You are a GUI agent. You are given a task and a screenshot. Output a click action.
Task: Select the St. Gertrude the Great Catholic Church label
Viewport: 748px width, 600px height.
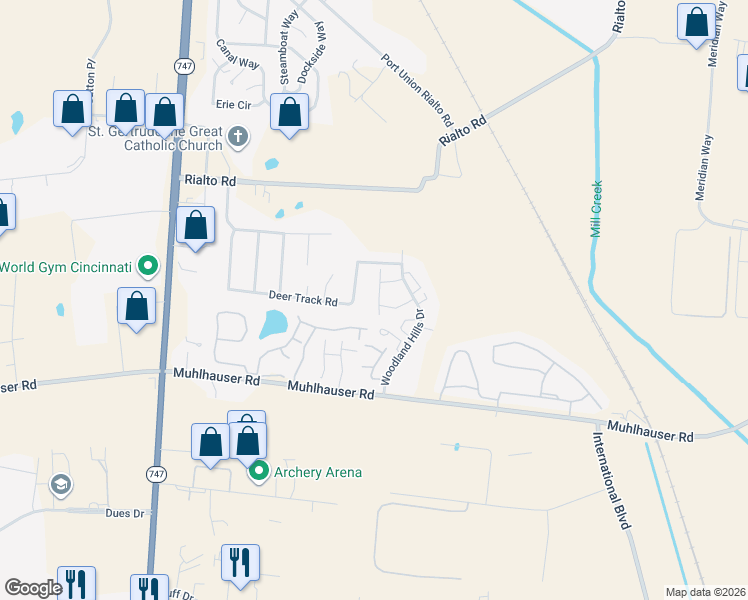pos(156,138)
